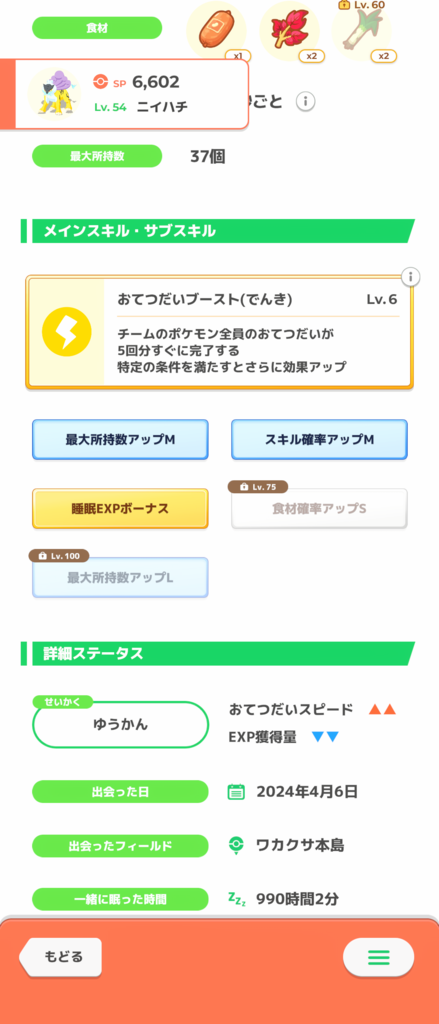Open info icon on main skill card
The image size is (439, 1024).
click(x=410, y=277)
